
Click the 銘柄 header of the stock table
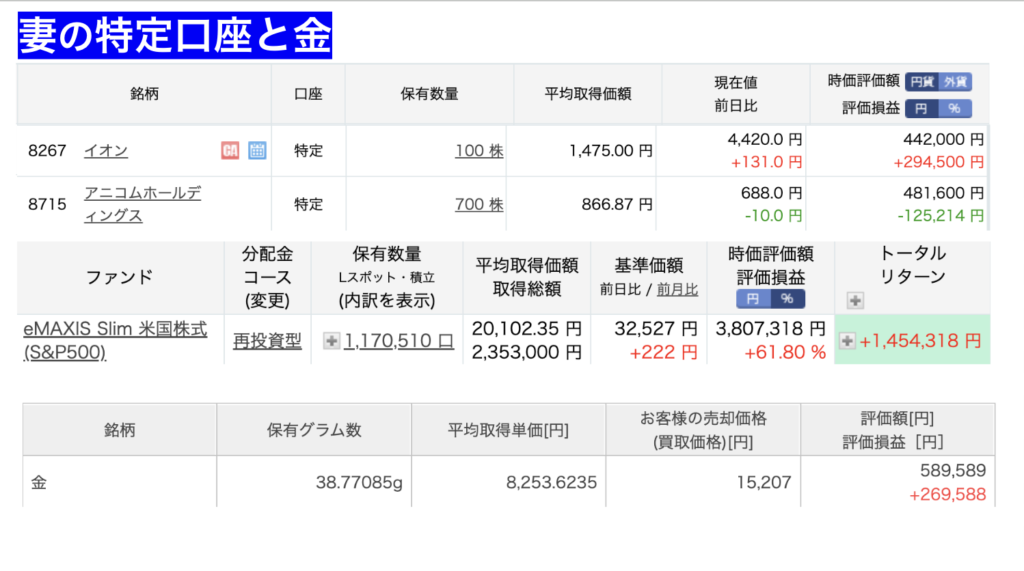coord(144,94)
